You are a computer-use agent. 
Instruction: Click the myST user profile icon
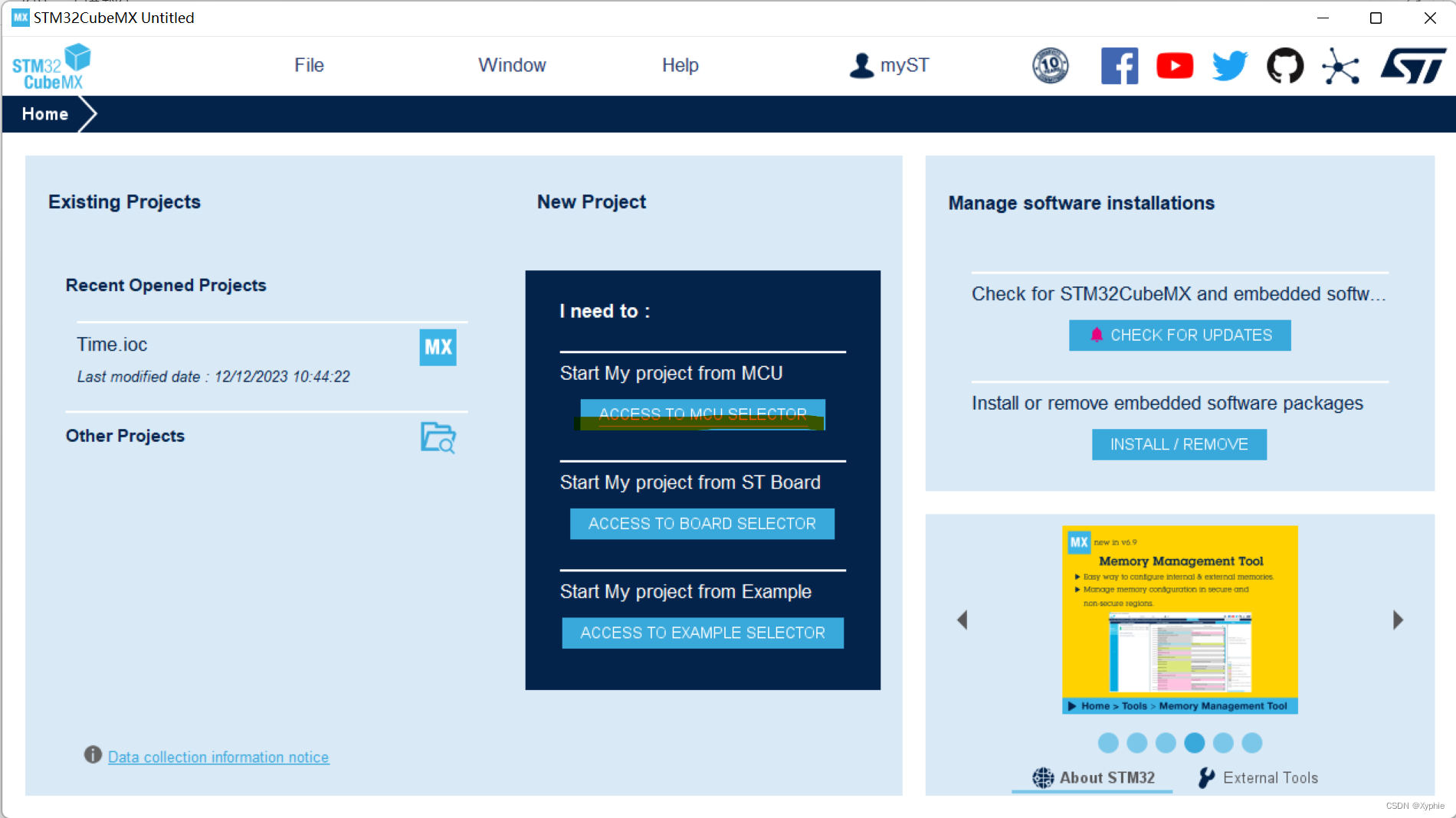(x=861, y=65)
